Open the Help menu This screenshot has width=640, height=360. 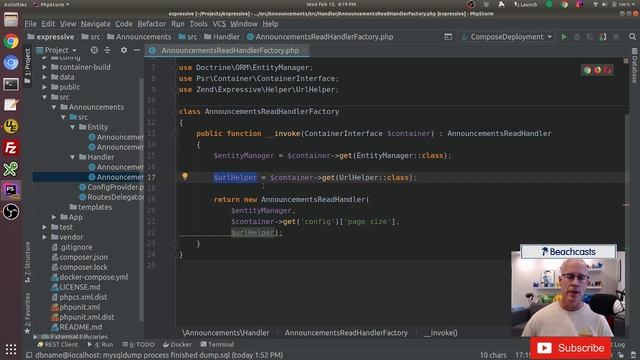(x=270, y=24)
